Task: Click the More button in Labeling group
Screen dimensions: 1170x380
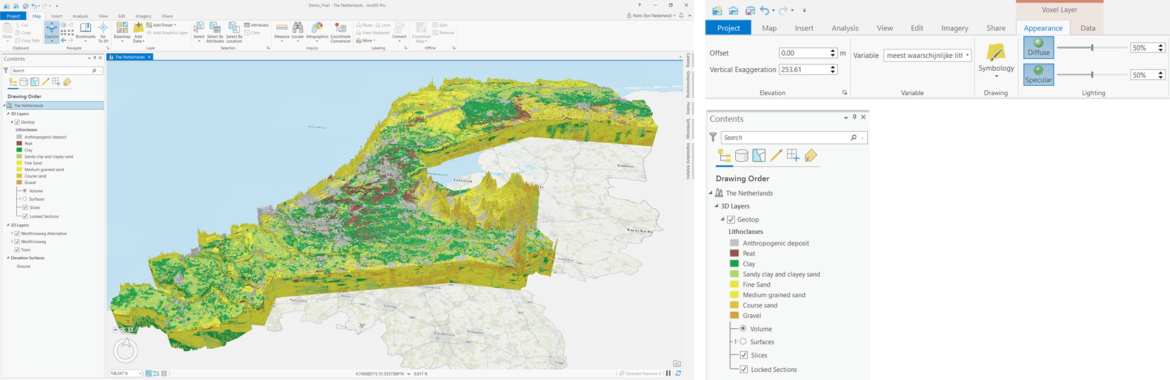Action: [366, 39]
